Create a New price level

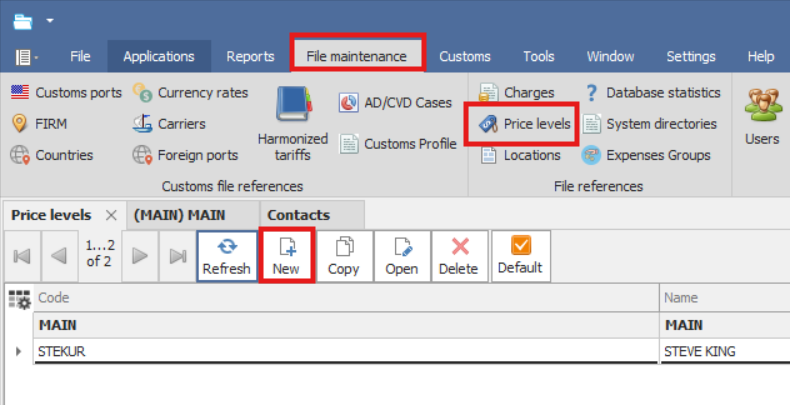[x=286, y=256]
